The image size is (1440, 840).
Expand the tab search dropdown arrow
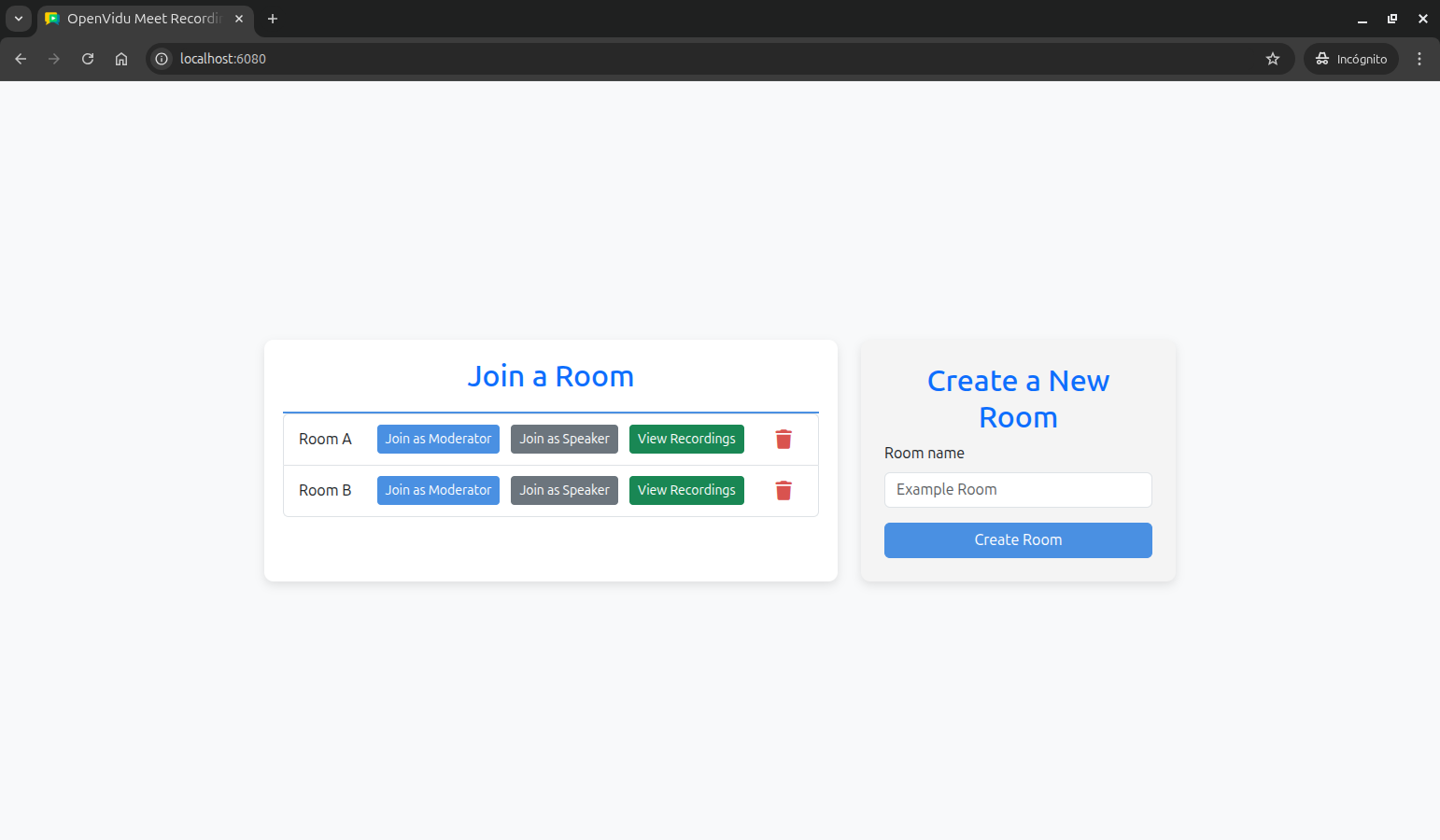point(18,19)
